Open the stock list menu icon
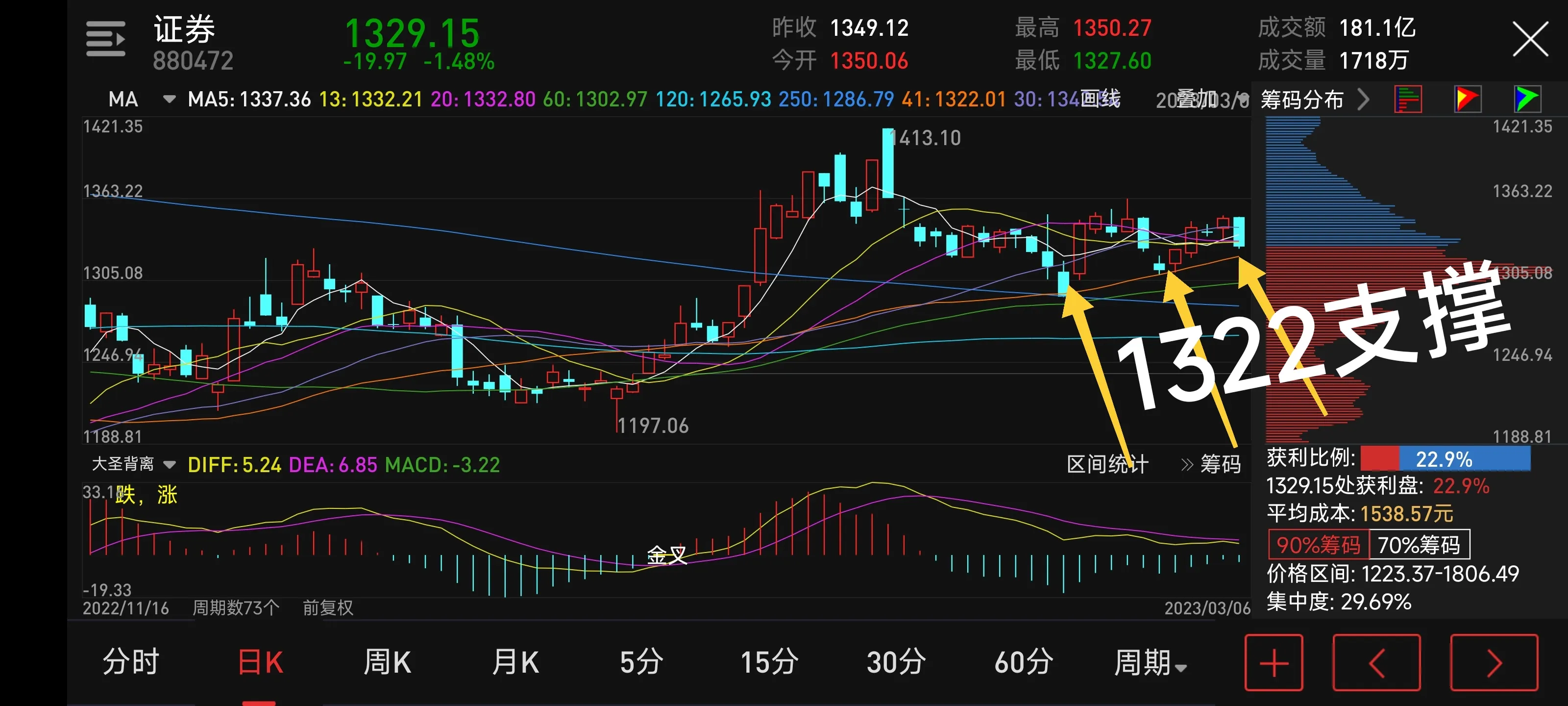Image resolution: width=1568 pixels, height=706 pixels. coord(106,39)
